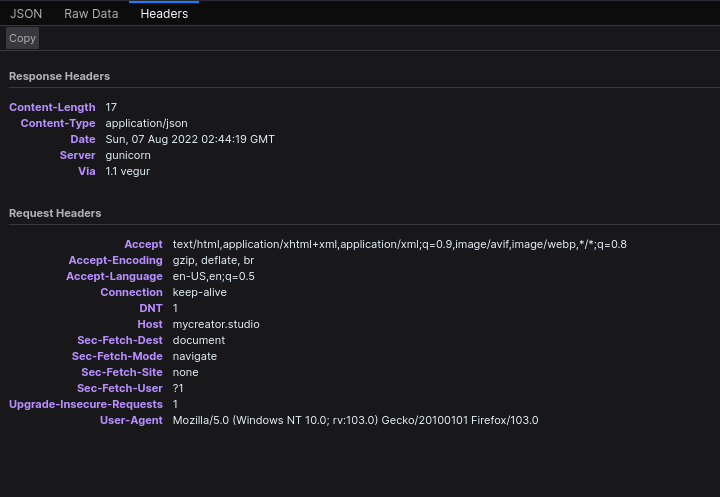The height and width of the screenshot is (497, 720).
Task: Click the Sec-Fetch-User header name
Action: tap(120, 388)
